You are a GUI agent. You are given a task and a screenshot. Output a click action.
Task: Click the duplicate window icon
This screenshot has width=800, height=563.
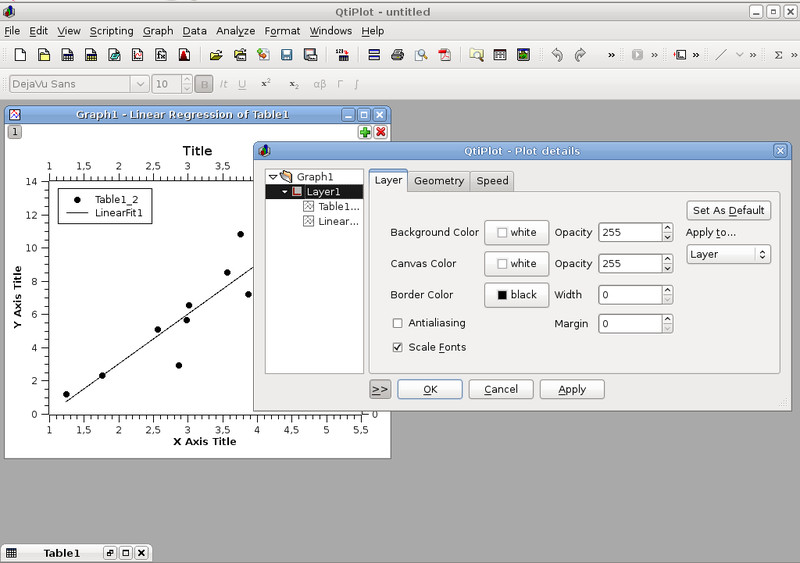tap(374, 55)
